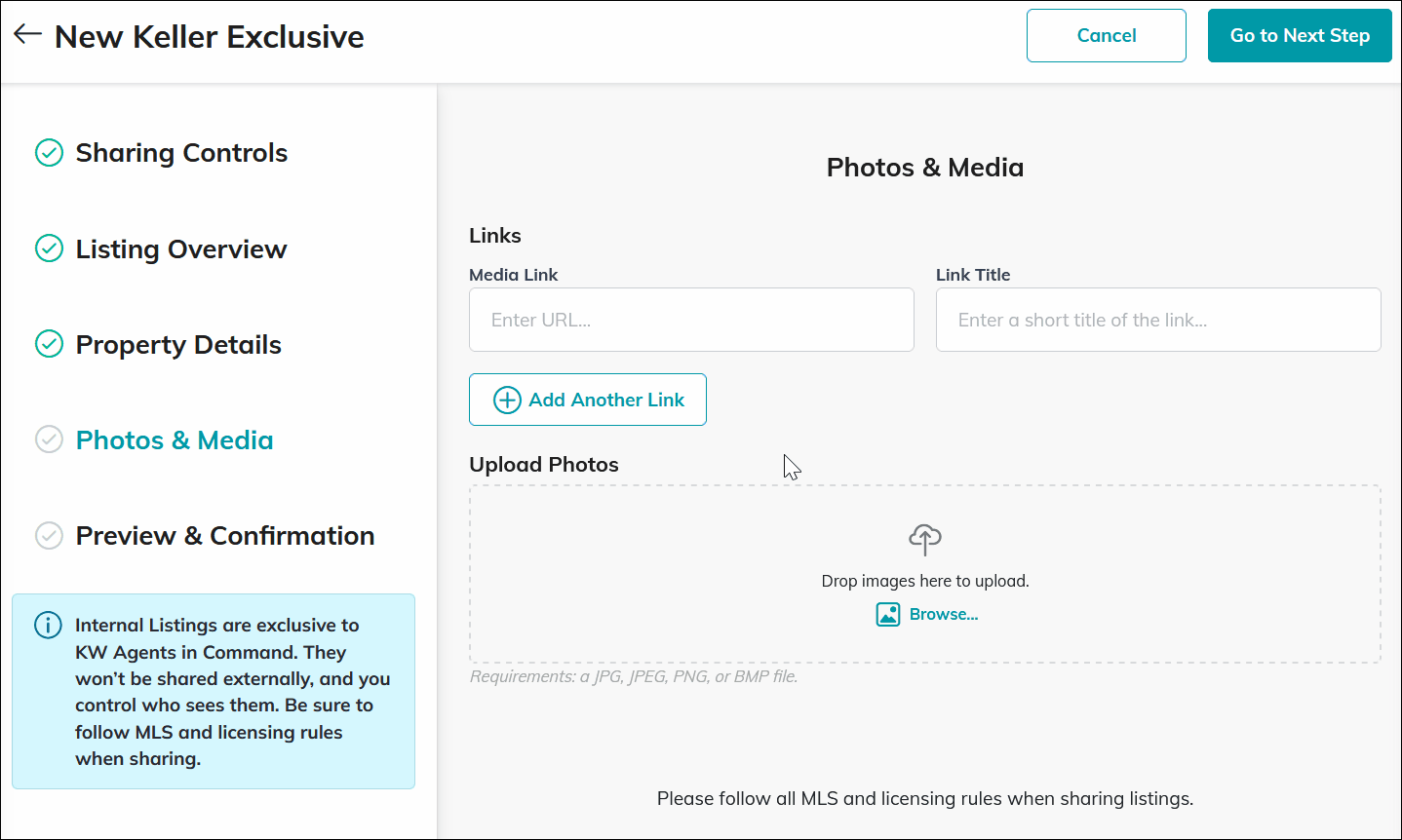Screen dimensions: 1402x840
Task: Open the Sharing Controls step
Action: point(181,153)
